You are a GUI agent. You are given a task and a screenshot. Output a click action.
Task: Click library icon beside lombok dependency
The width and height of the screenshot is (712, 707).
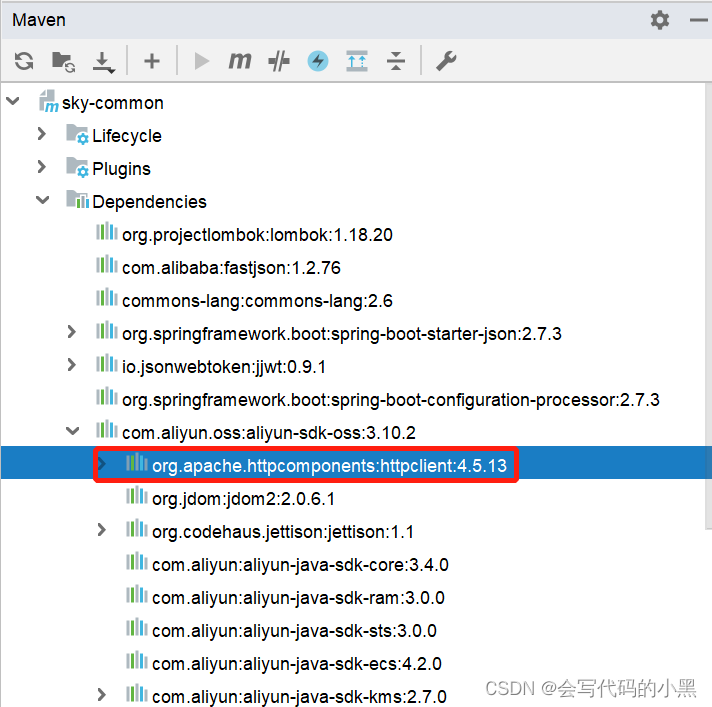[107, 232]
